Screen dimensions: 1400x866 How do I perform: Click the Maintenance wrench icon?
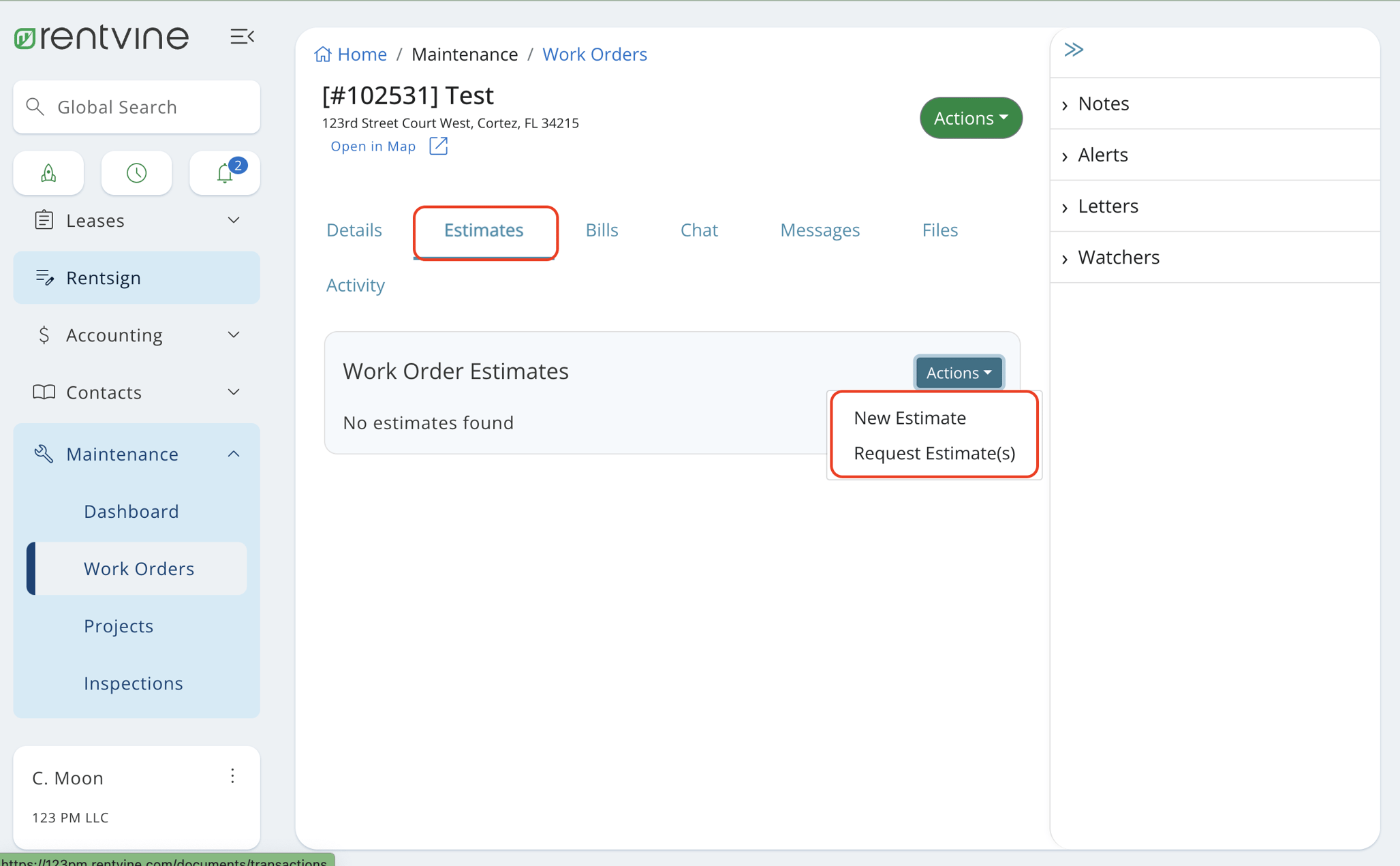[44, 454]
